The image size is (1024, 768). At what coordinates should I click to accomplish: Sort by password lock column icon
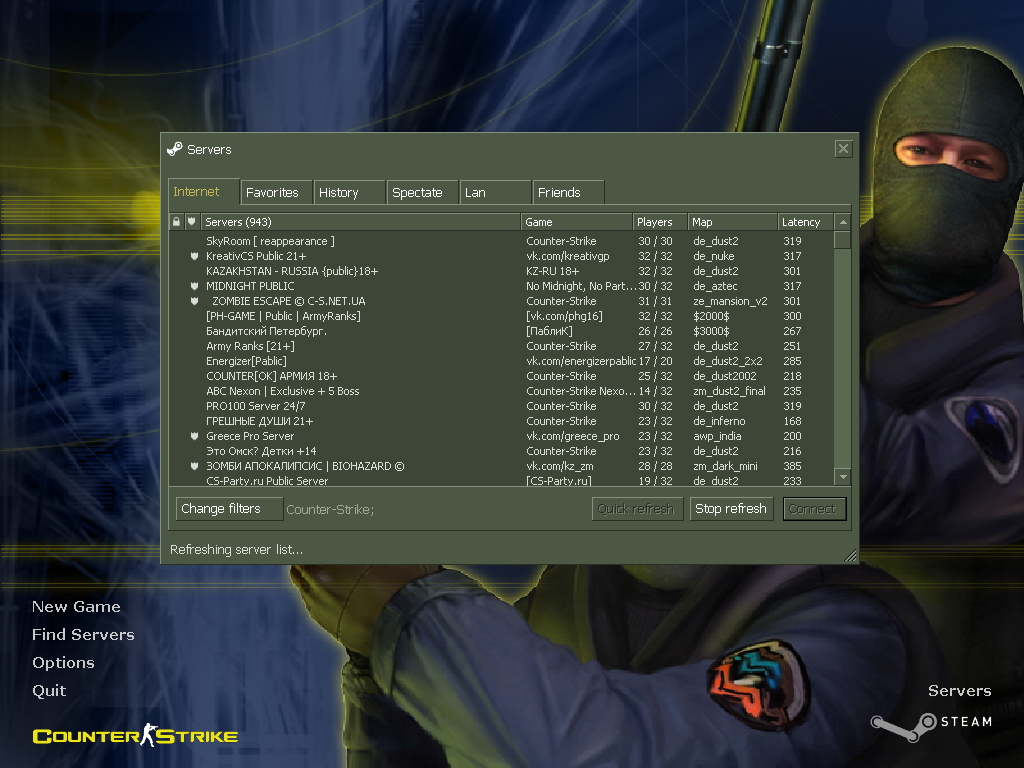click(176, 222)
